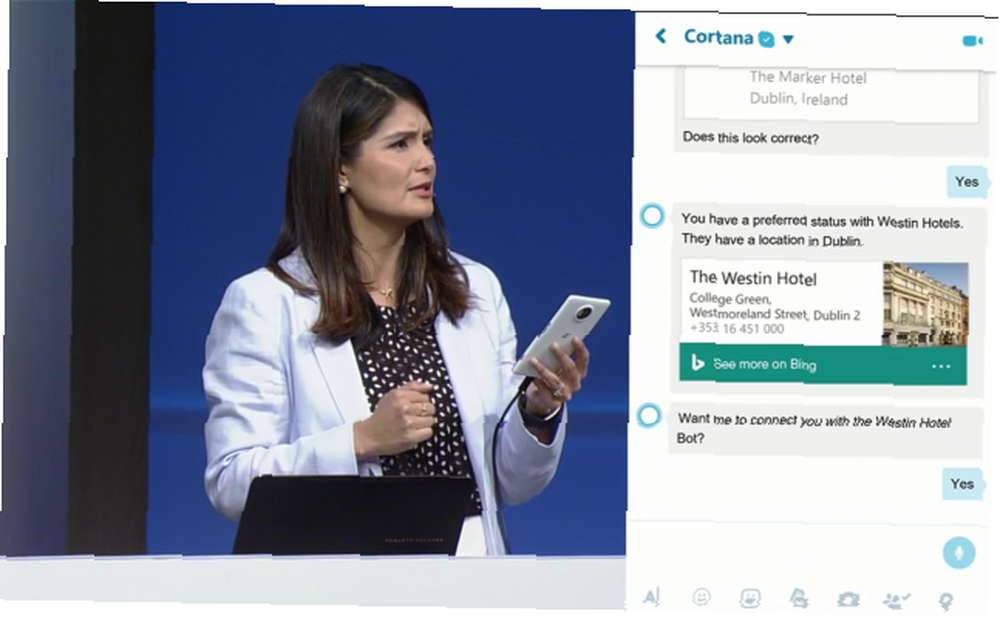Open the dropdown arrow next to Cortana
This screenshot has height=619, width=1000.
pos(788,40)
